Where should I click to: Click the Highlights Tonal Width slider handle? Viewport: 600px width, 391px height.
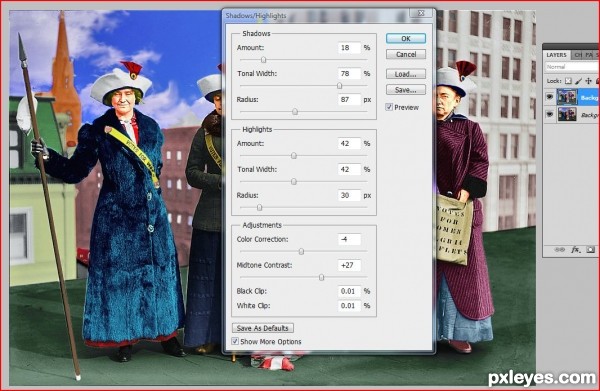pyautogui.click(x=293, y=182)
